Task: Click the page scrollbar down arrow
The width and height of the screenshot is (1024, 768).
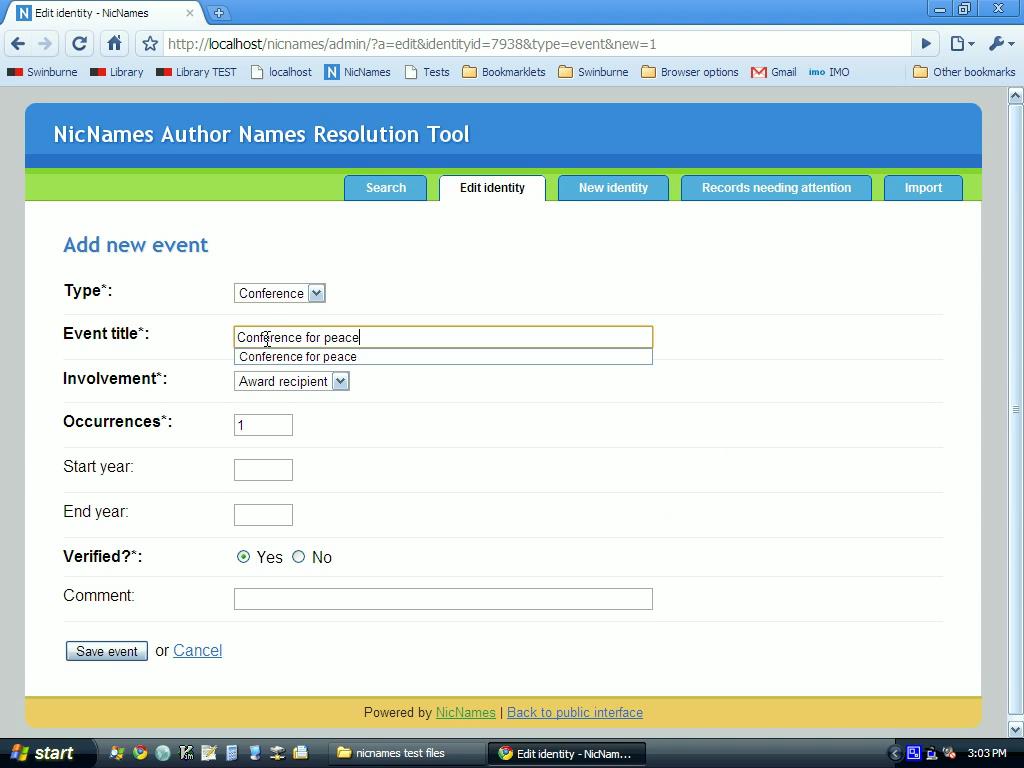Action: pyautogui.click(x=1016, y=729)
